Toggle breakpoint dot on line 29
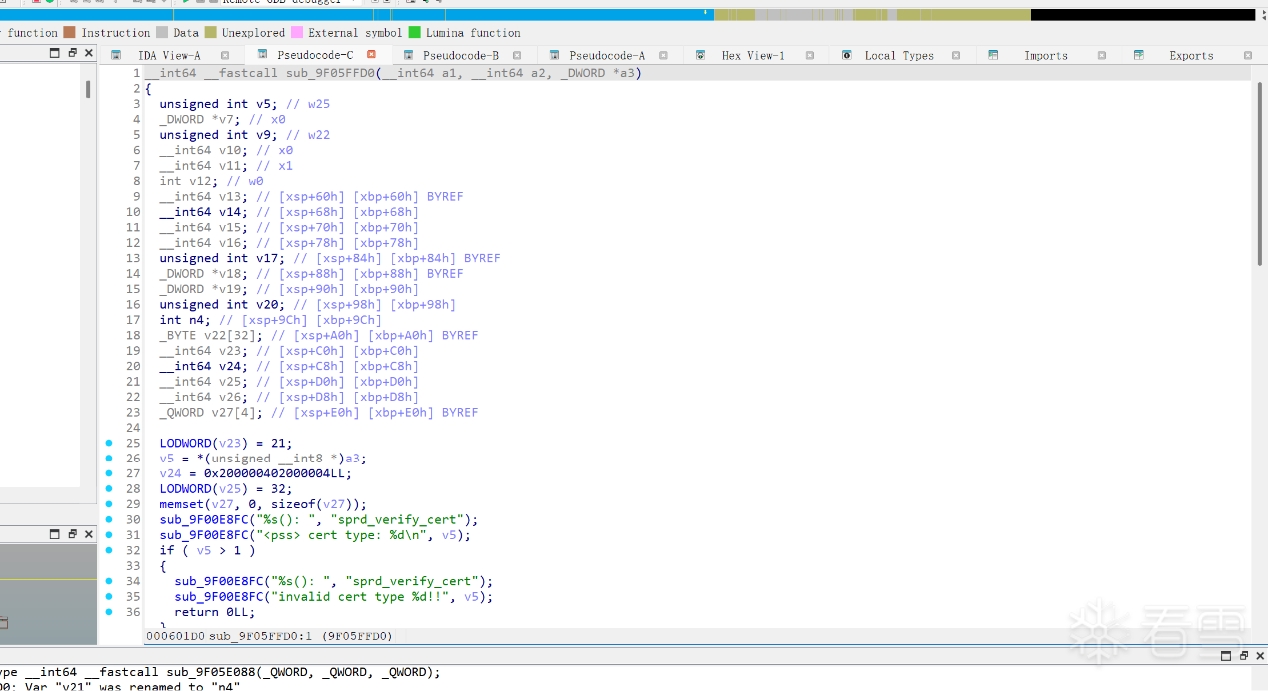Image resolution: width=1268 pixels, height=691 pixels. point(108,505)
